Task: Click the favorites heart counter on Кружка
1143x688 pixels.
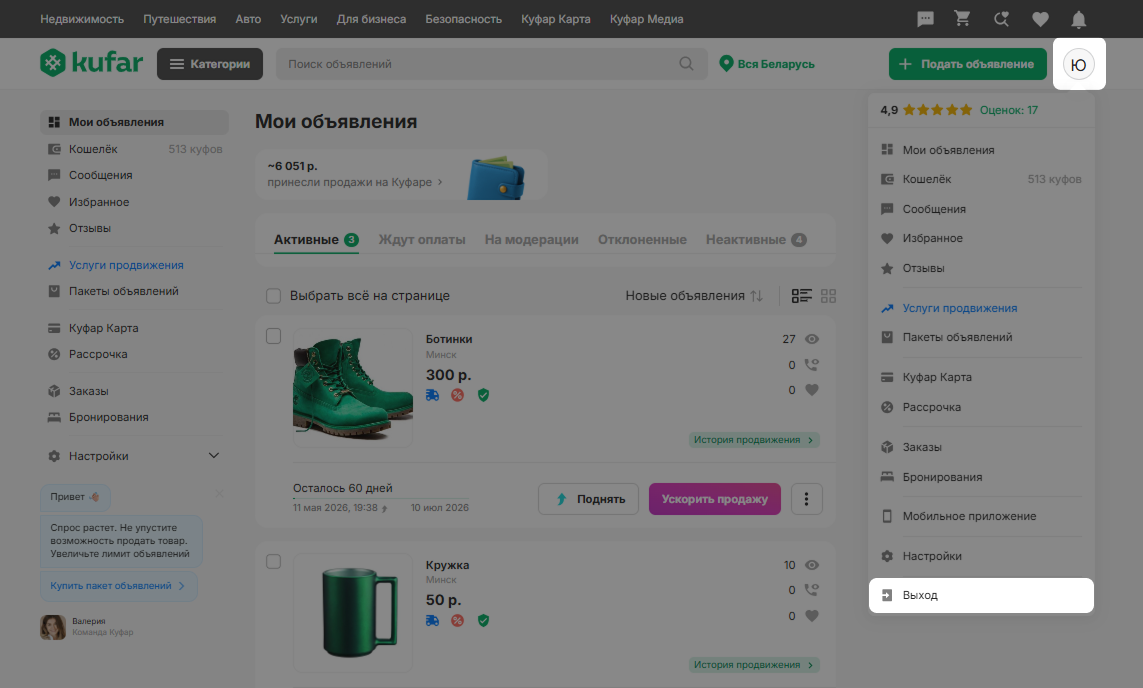Action: (x=811, y=616)
